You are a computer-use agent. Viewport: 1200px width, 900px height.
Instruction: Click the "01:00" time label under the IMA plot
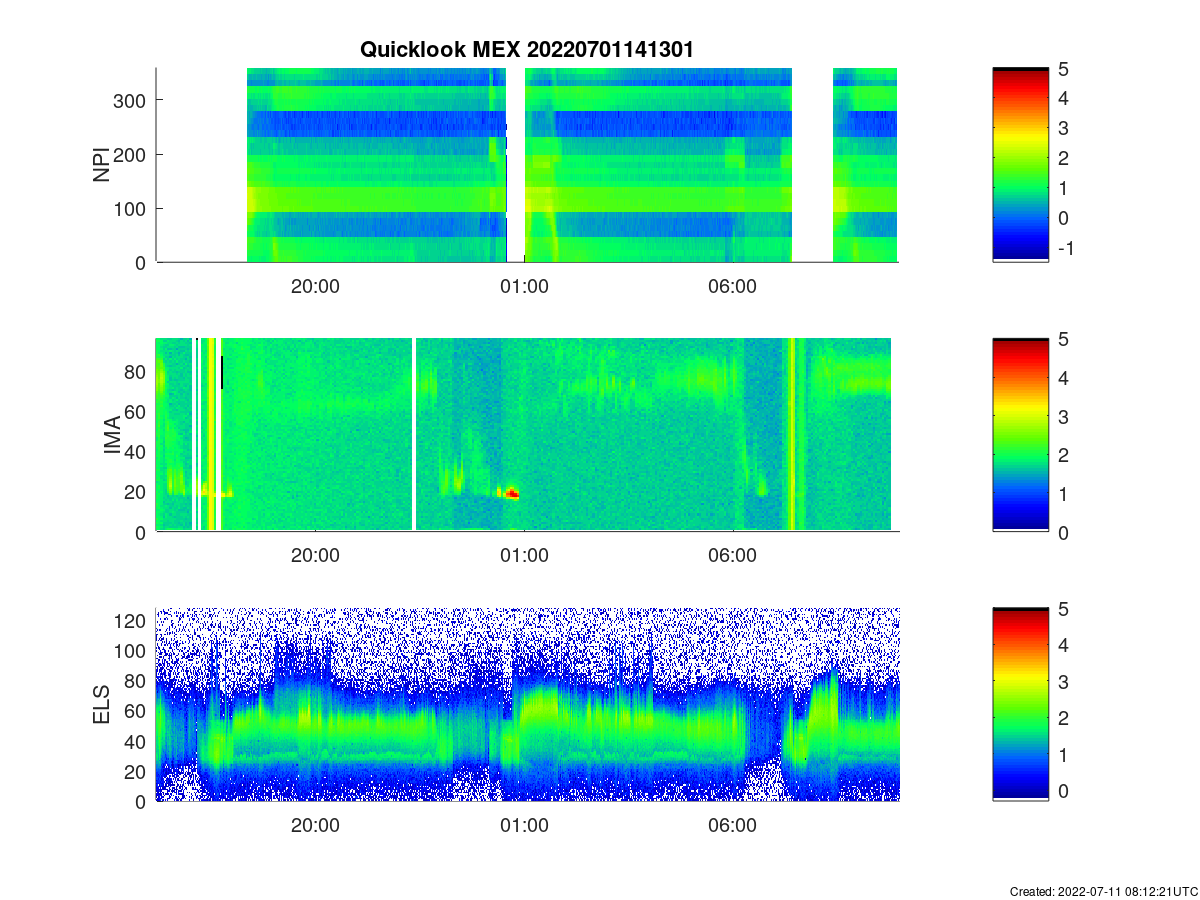pyautogui.click(x=524, y=556)
